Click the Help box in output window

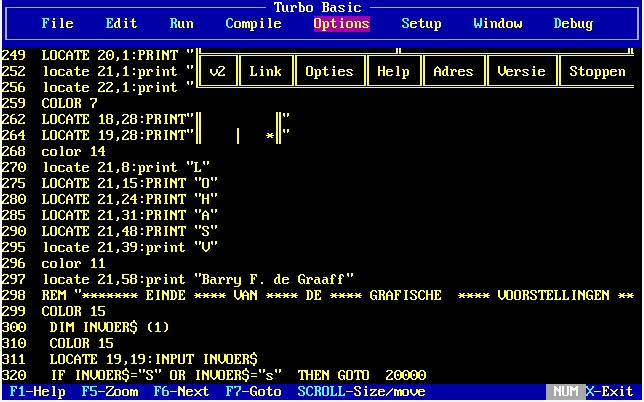tap(393, 71)
